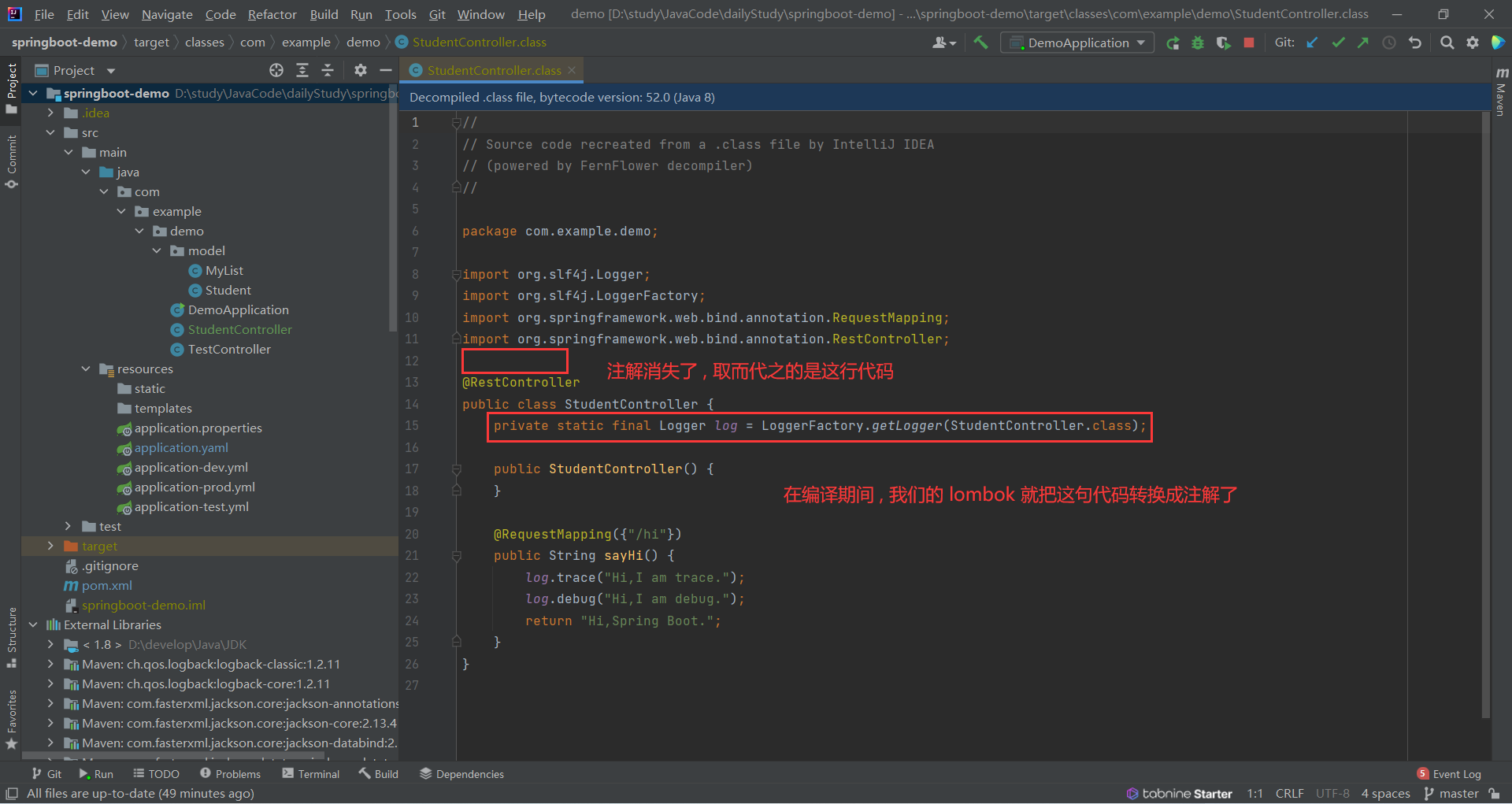The height and width of the screenshot is (804, 1512).
Task: Start debugging with the bug icon
Action: coord(1198,43)
